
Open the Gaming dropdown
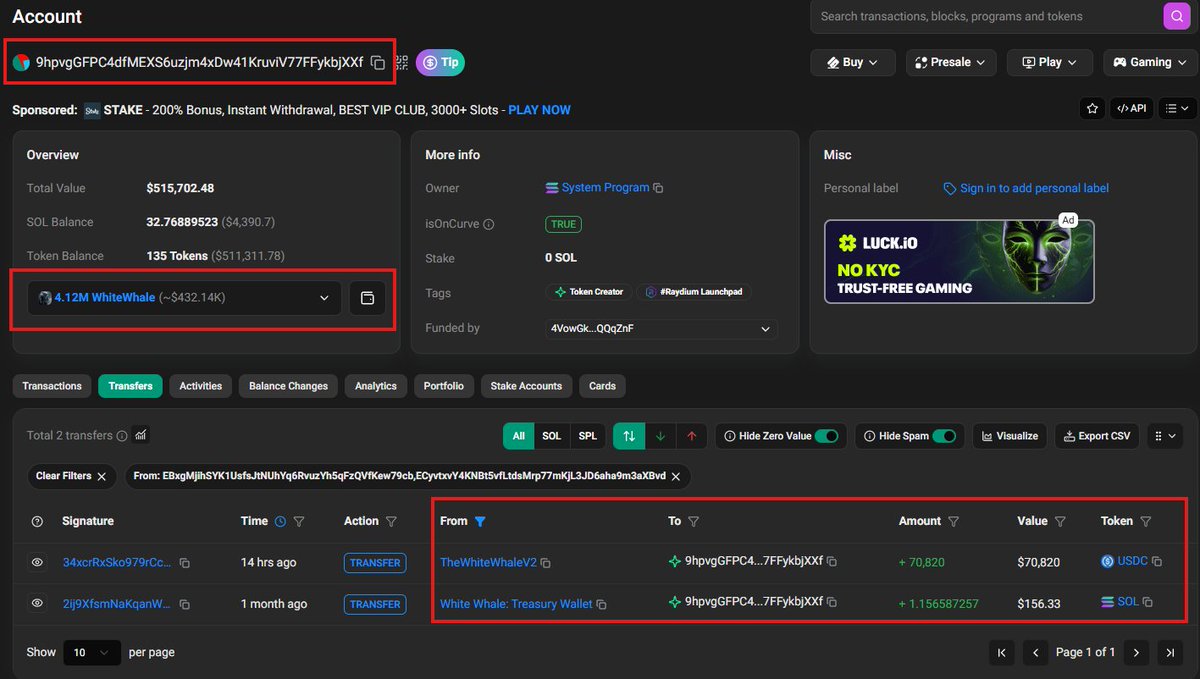(x=1150, y=62)
